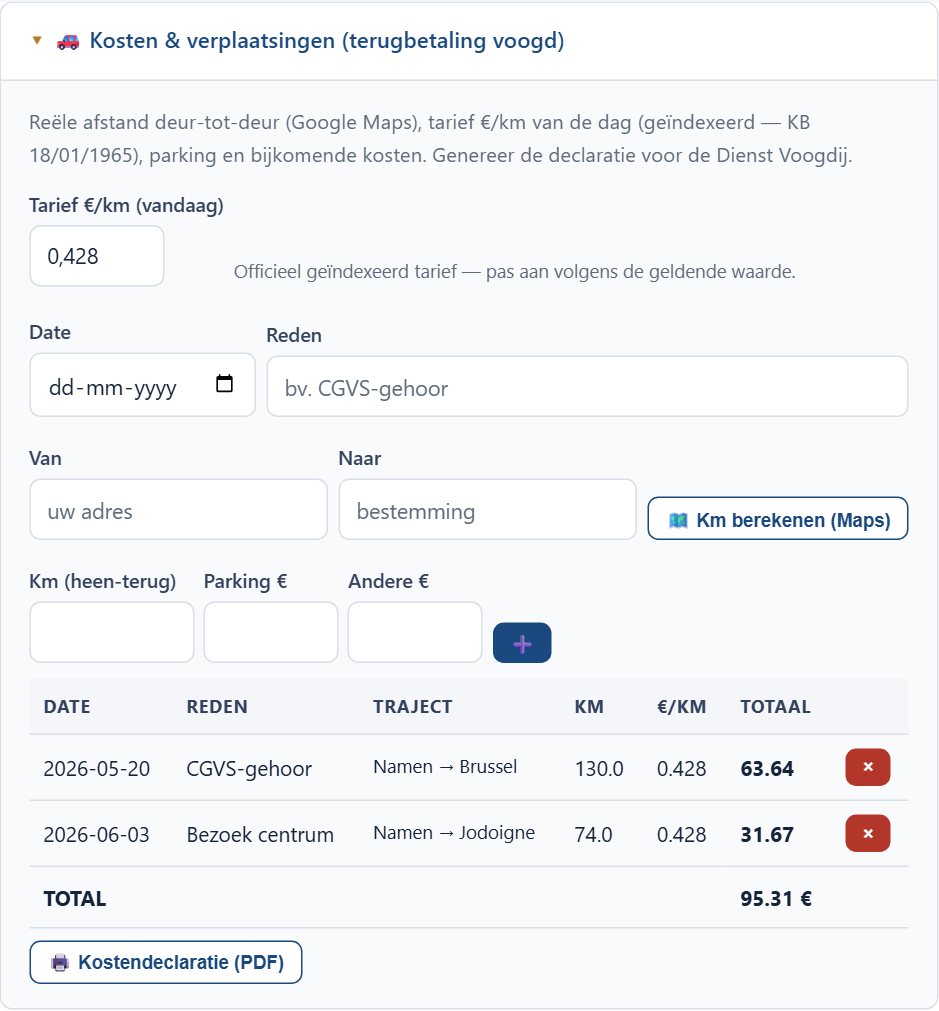Collapse the Kosten & verplaatsingen section triangle
The image size is (939, 1011).
tap(37, 41)
